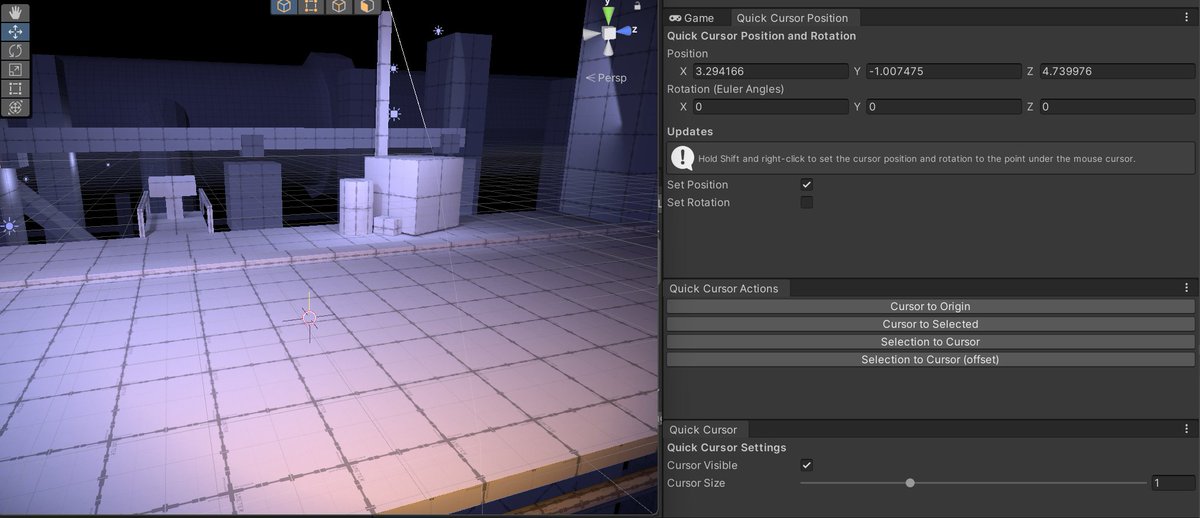Select the Quick Cursor settings tab
1200x518 pixels.
click(703, 430)
